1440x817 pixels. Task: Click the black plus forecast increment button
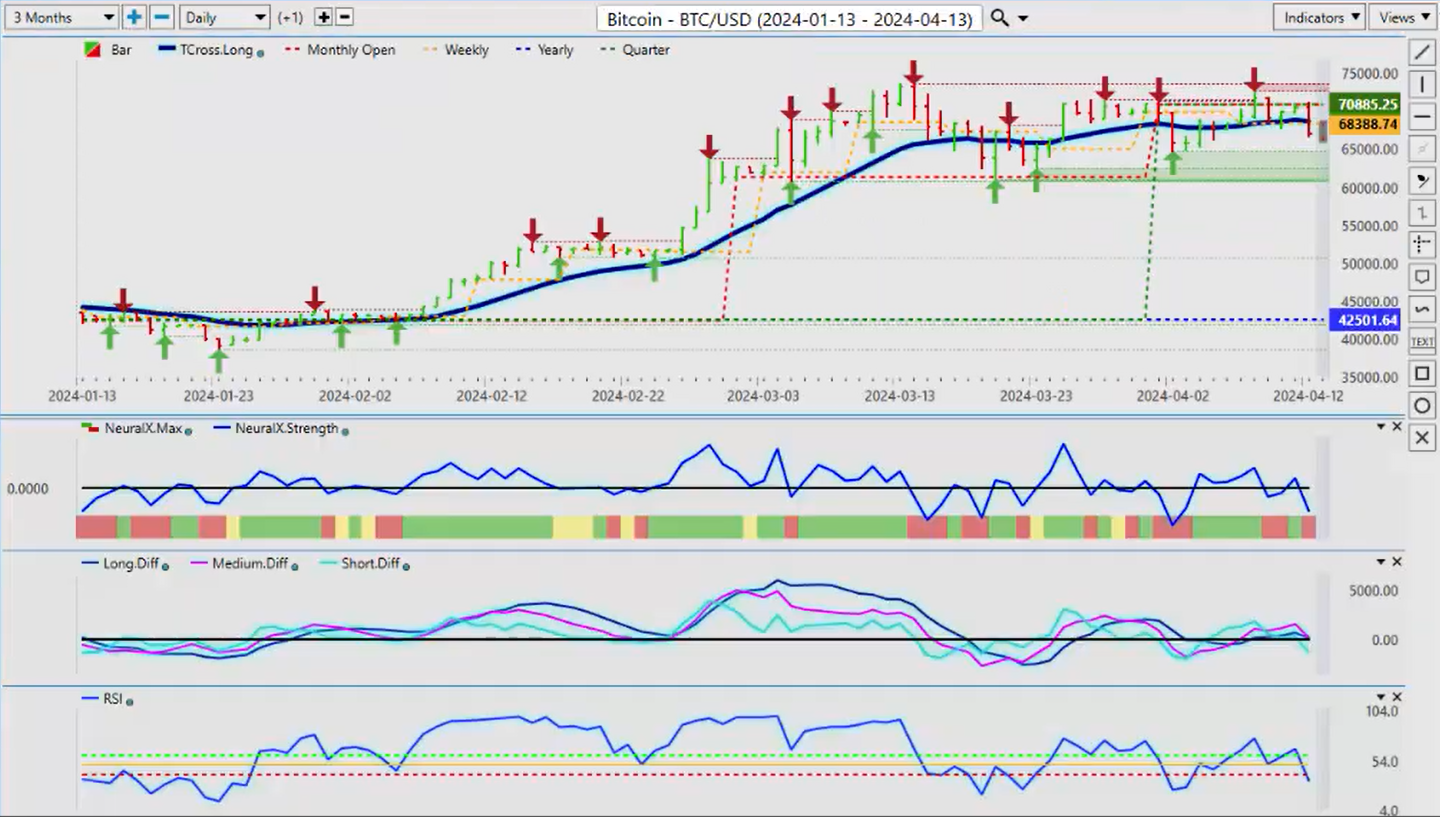pyautogui.click(x=323, y=17)
